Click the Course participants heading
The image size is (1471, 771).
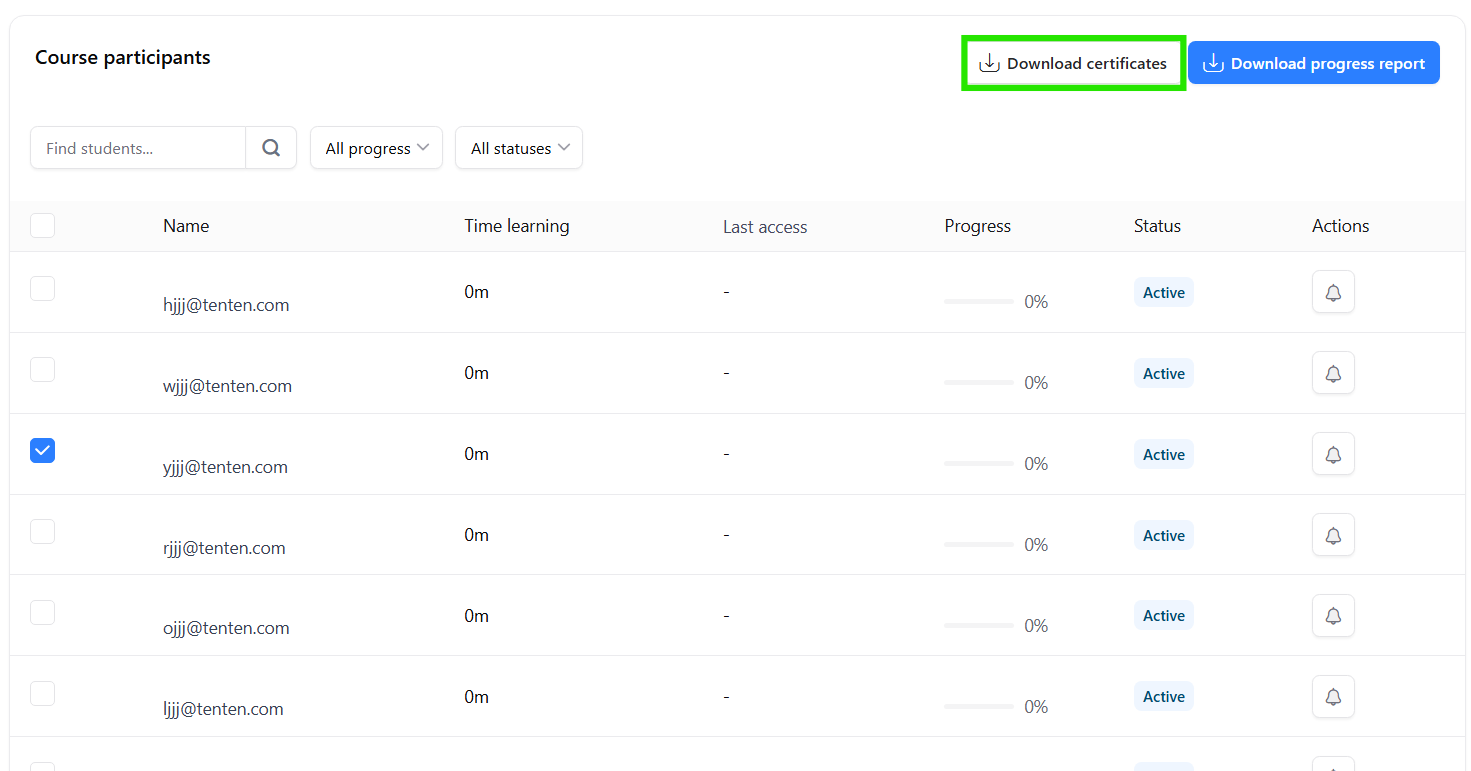pos(123,58)
